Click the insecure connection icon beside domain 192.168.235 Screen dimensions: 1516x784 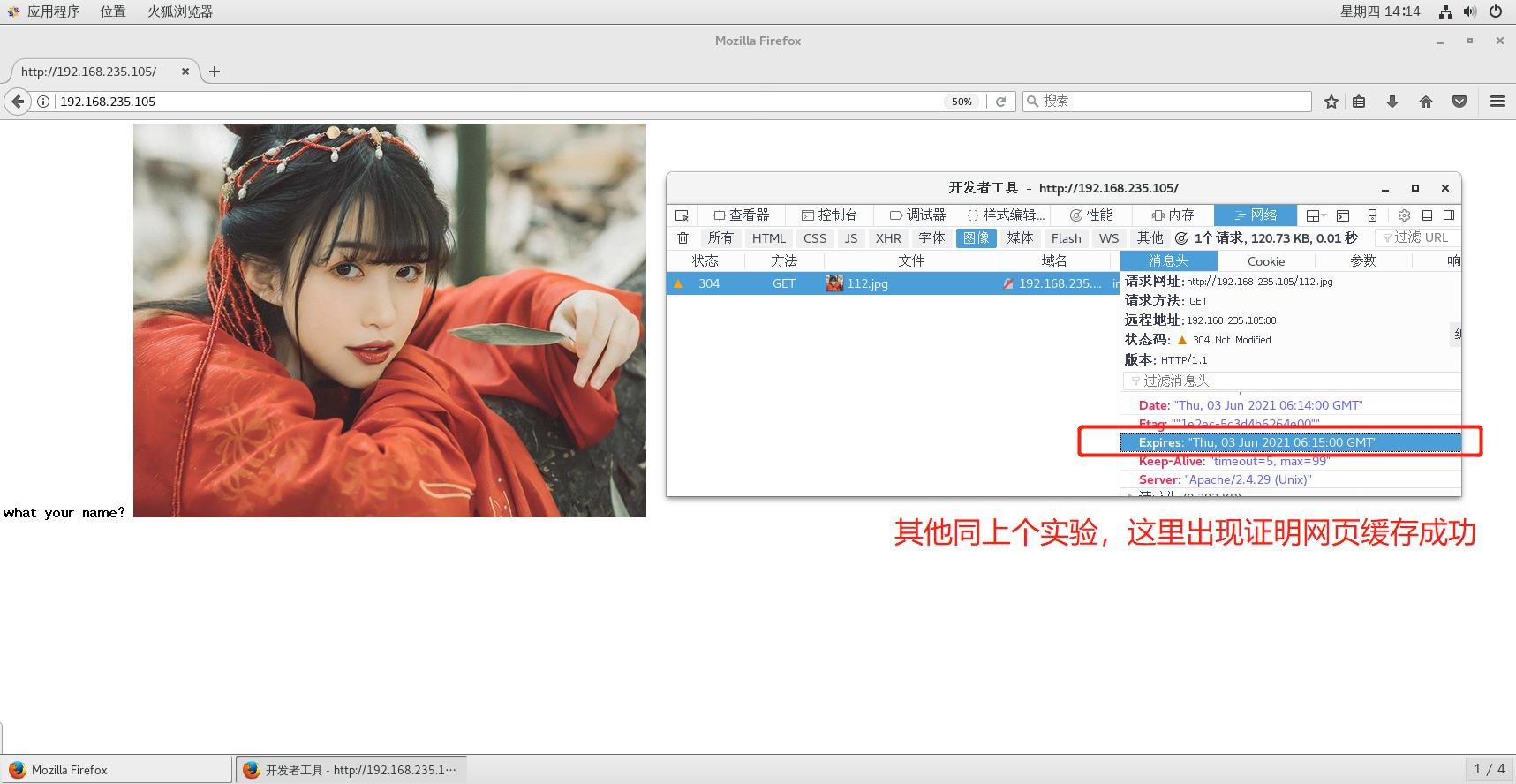pos(1008,283)
